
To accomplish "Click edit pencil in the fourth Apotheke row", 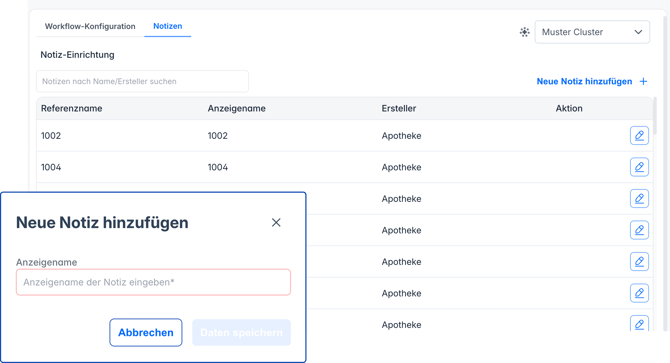I will pos(639,230).
